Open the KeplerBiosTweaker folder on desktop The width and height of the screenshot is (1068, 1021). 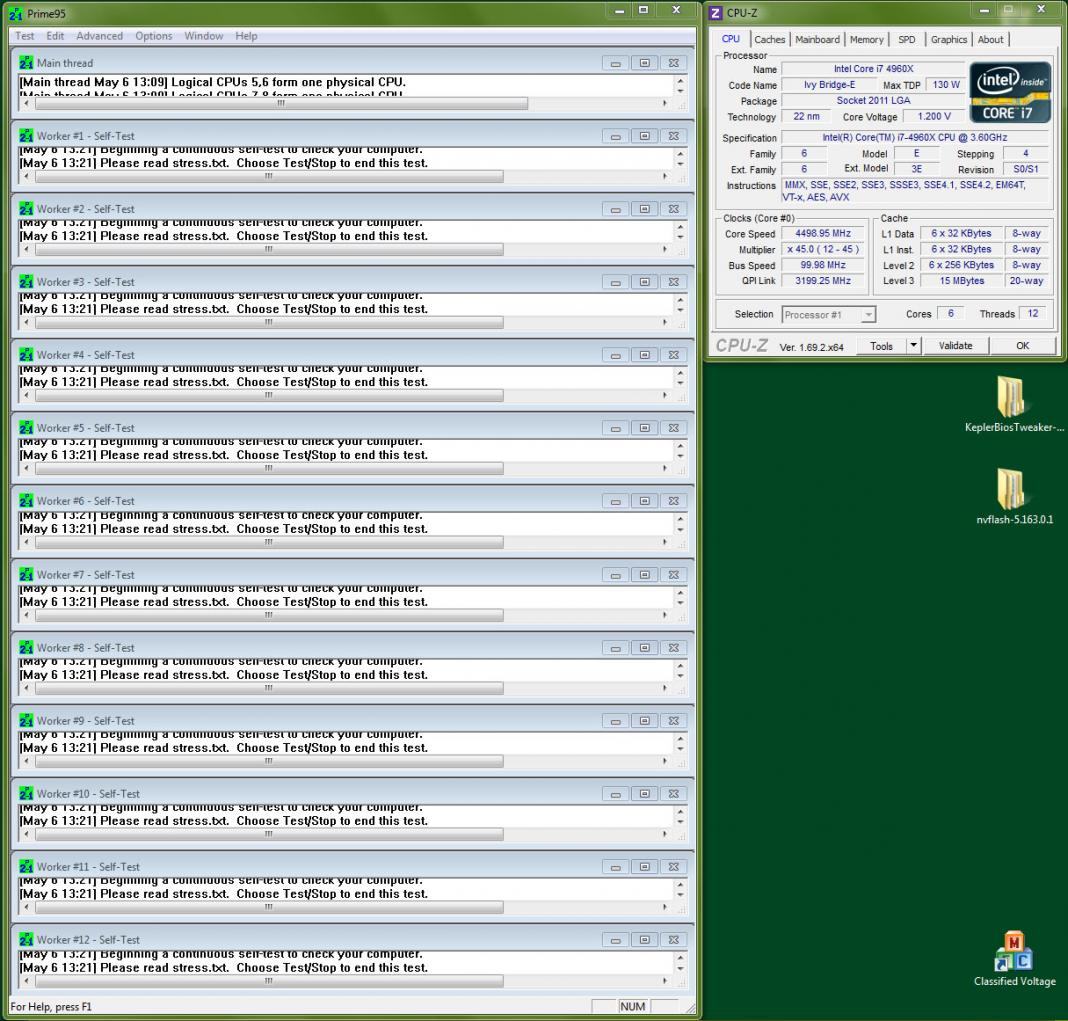(x=1013, y=405)
